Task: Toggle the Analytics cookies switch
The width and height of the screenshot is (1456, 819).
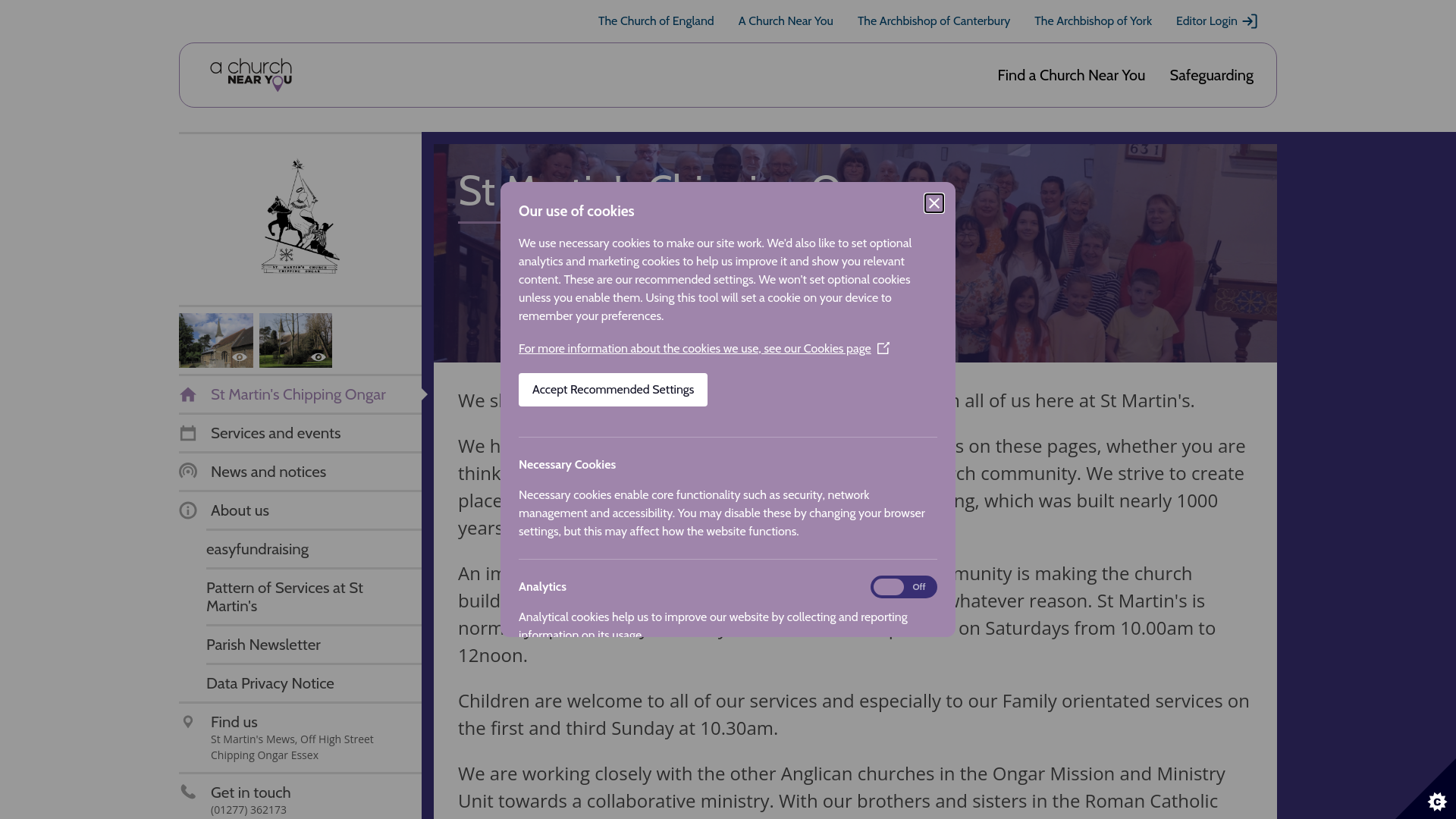Action: [903, 587]
